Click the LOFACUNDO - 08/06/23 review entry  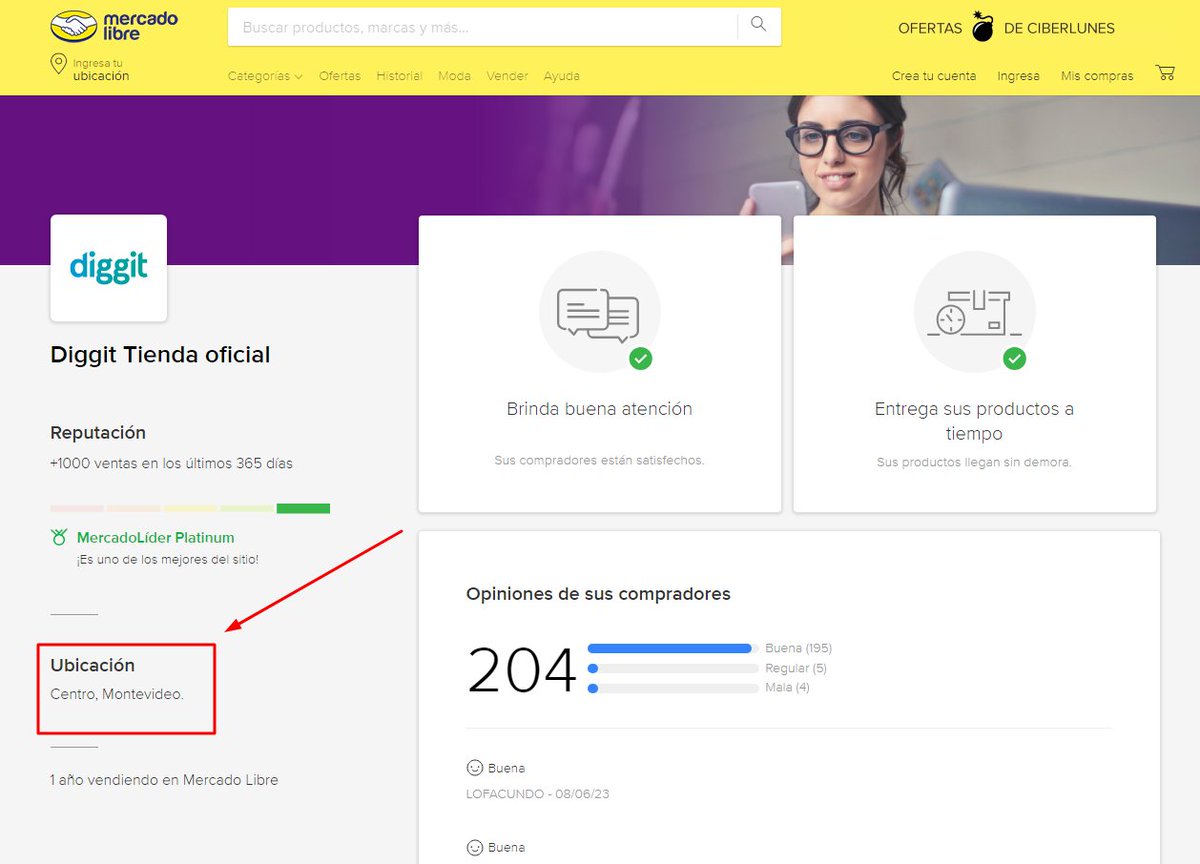pos(538,794)
